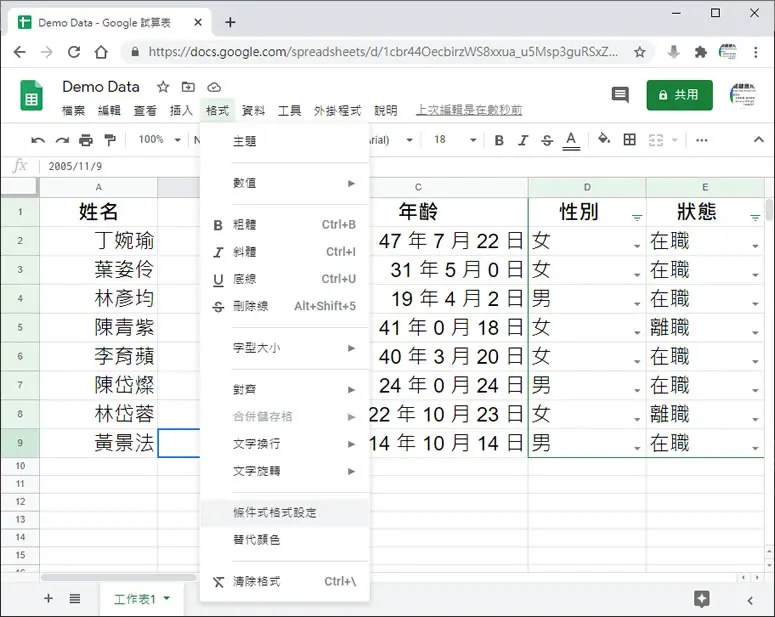The image size is (775, 617).
Task: Star the Demo Data document
Action: tap(163, 87)
